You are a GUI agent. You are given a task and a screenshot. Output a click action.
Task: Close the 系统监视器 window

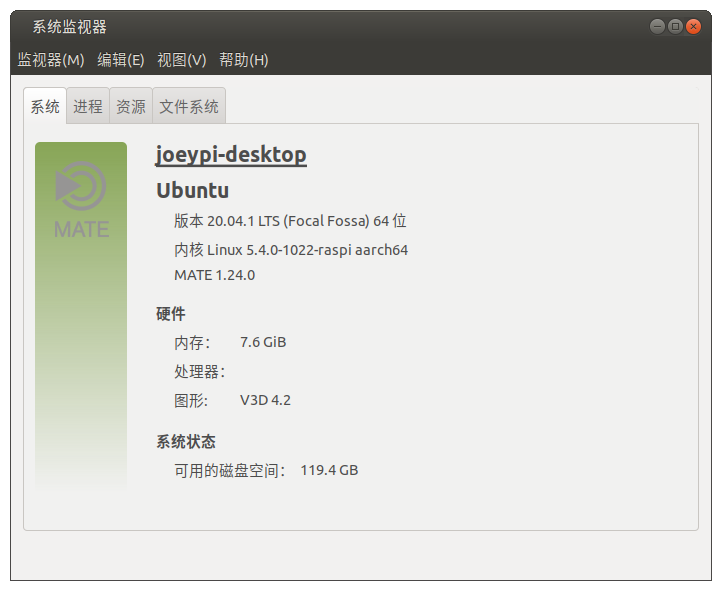pos(693,27)
